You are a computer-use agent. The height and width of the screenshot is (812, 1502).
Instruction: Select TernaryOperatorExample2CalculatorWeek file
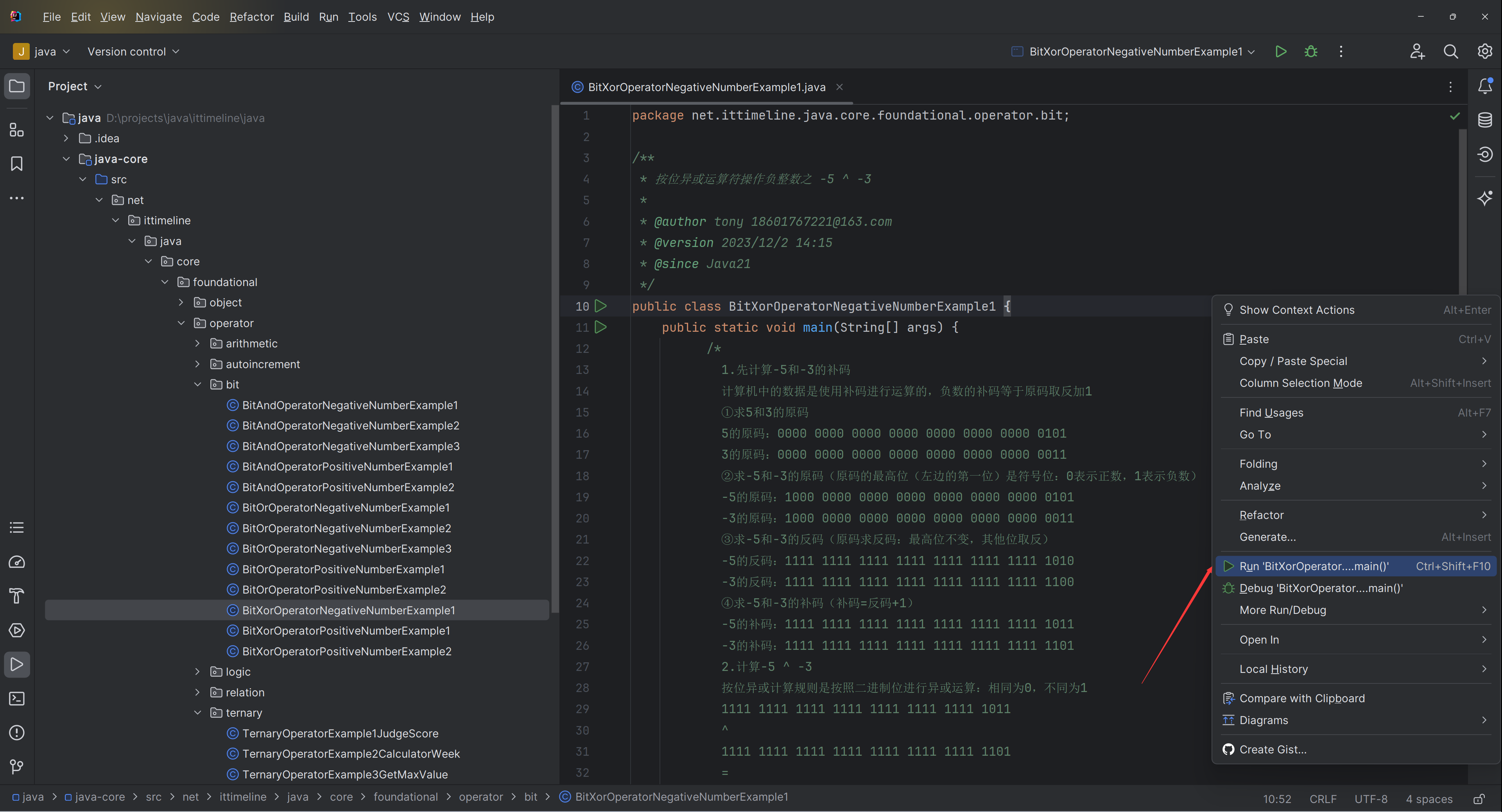point(351,754)
